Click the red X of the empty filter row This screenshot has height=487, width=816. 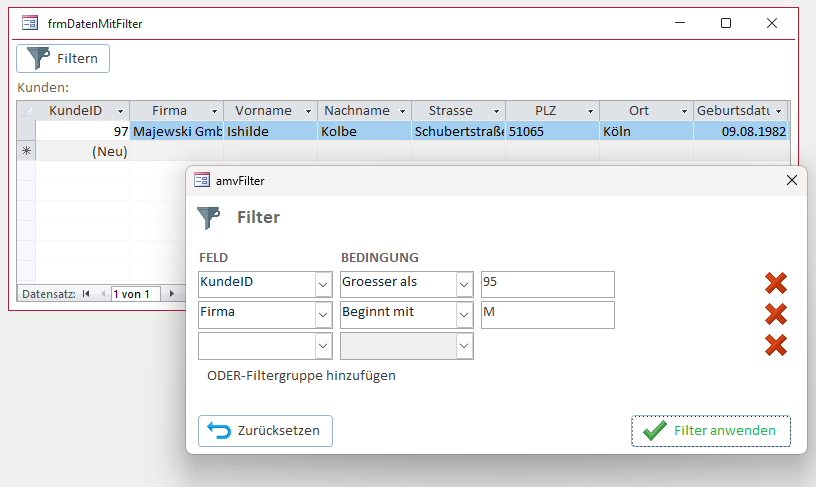click(x=775, y=345)
